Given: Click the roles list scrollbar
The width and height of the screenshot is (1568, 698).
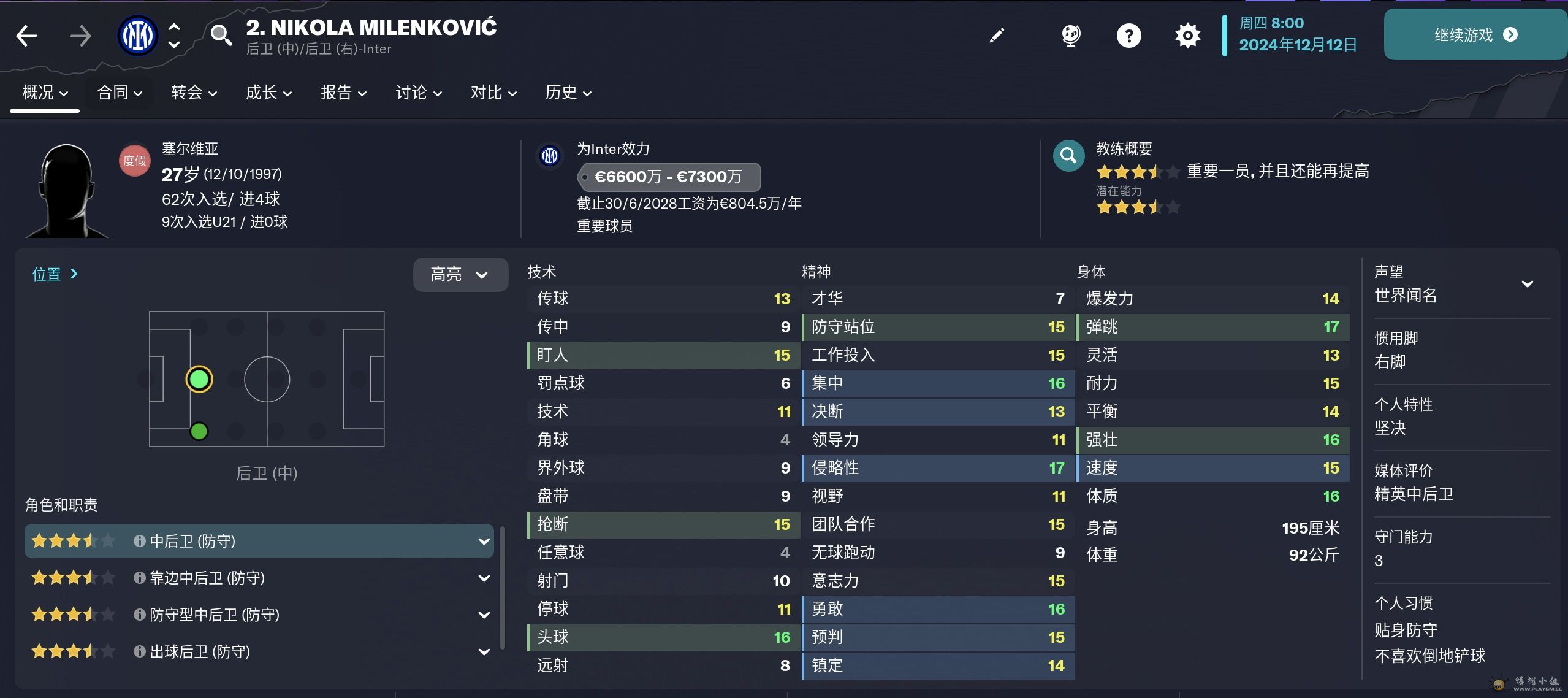Looking at the screenshot, I should coord(503,586).
